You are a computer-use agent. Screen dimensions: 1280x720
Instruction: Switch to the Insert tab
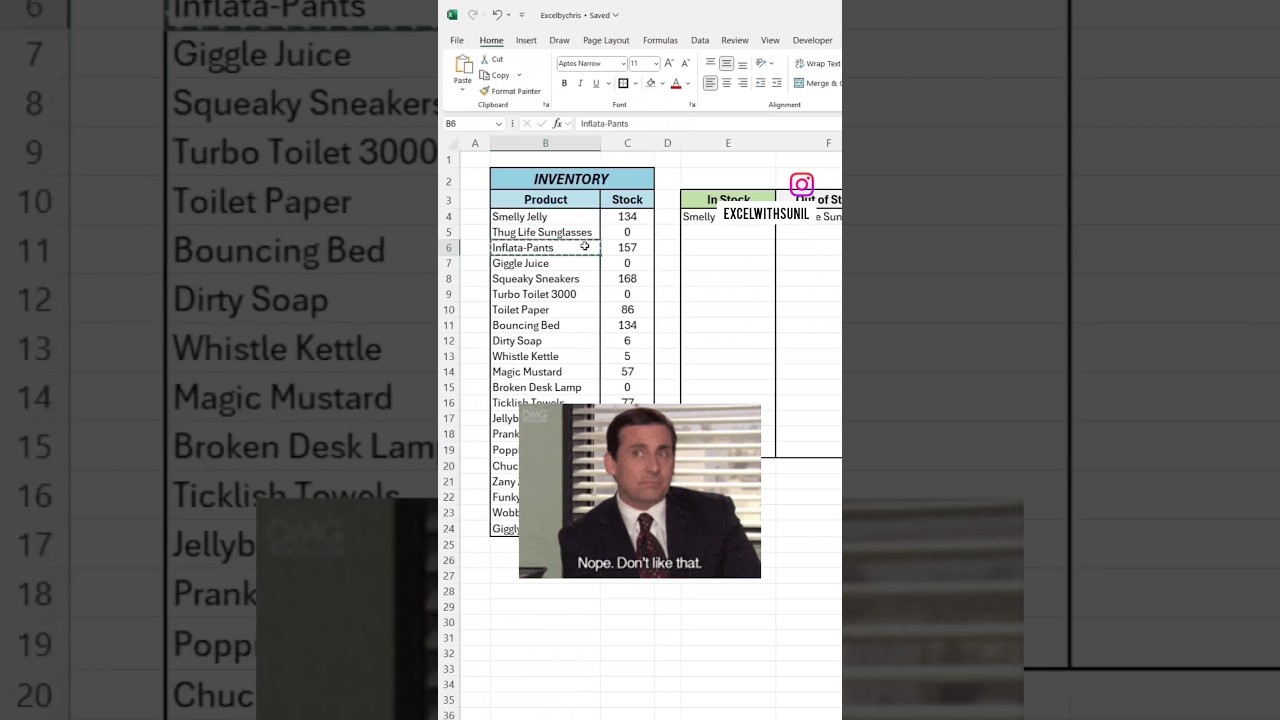[526, 40]
